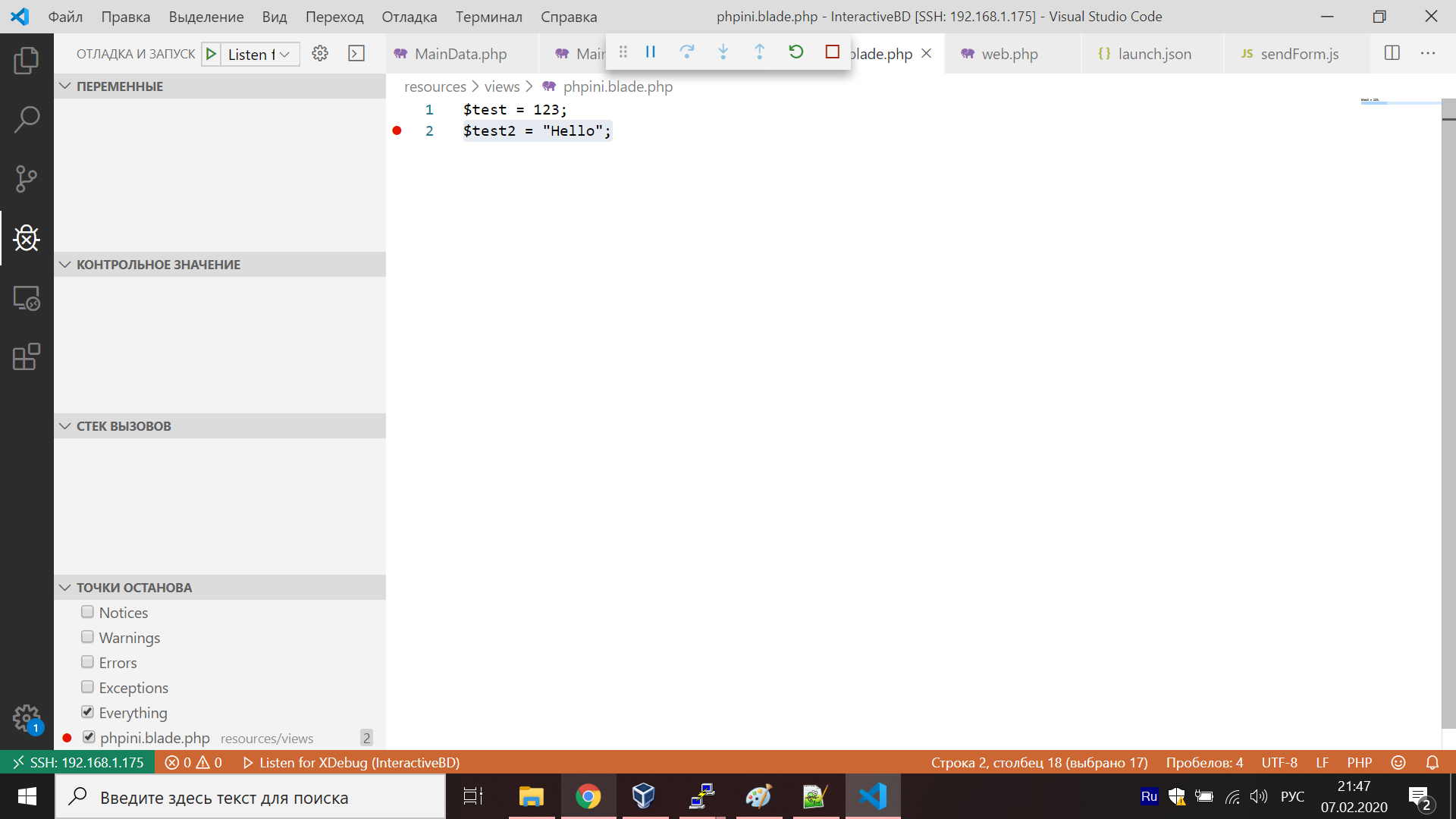Image resolution: width=1456 pixels, height=819 pixels.
Task: Step over in the debug toolbar
Action: [x=687, y=52]
